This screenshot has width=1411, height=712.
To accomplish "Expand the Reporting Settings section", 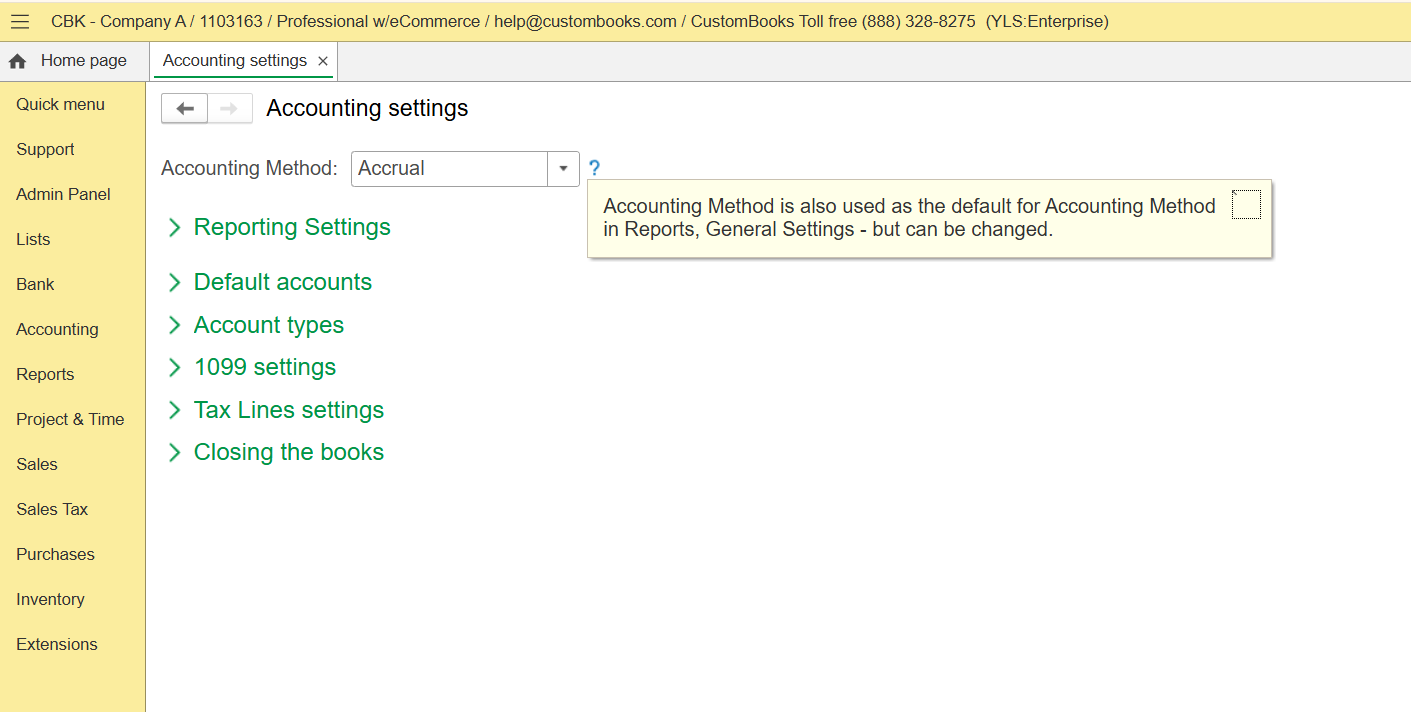I will (291, 227).
